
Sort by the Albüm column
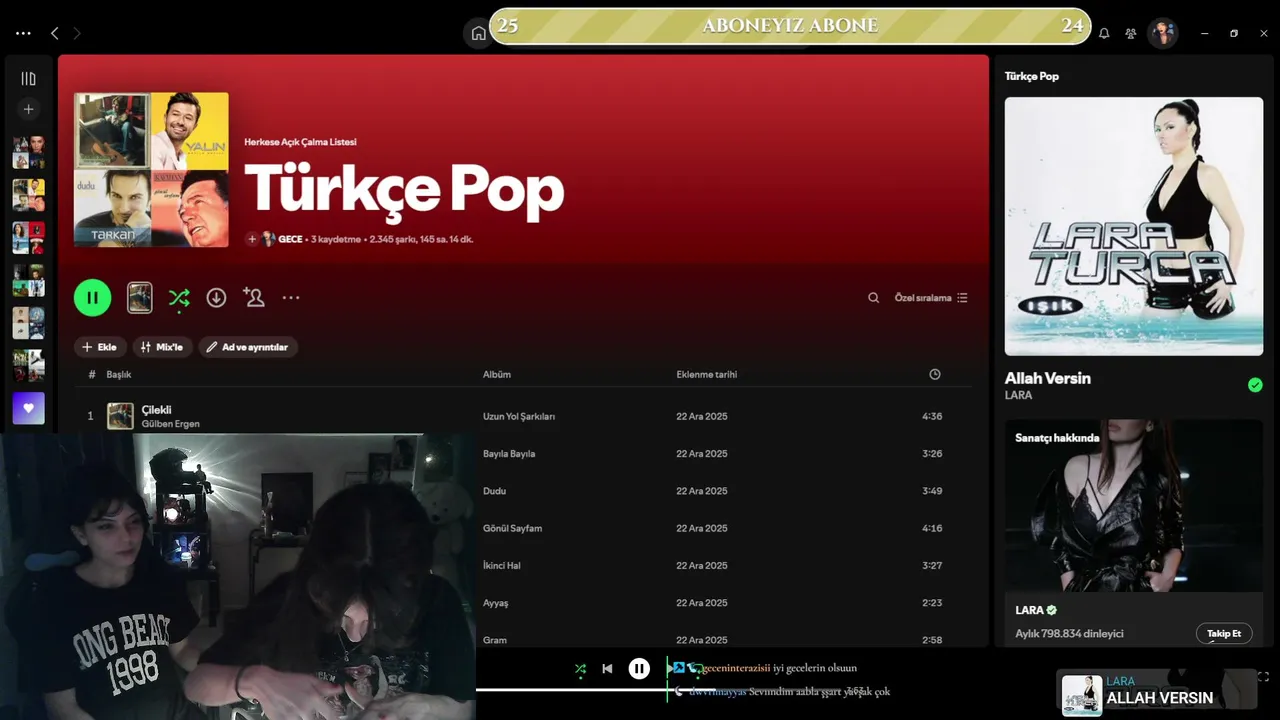[497, 374]
